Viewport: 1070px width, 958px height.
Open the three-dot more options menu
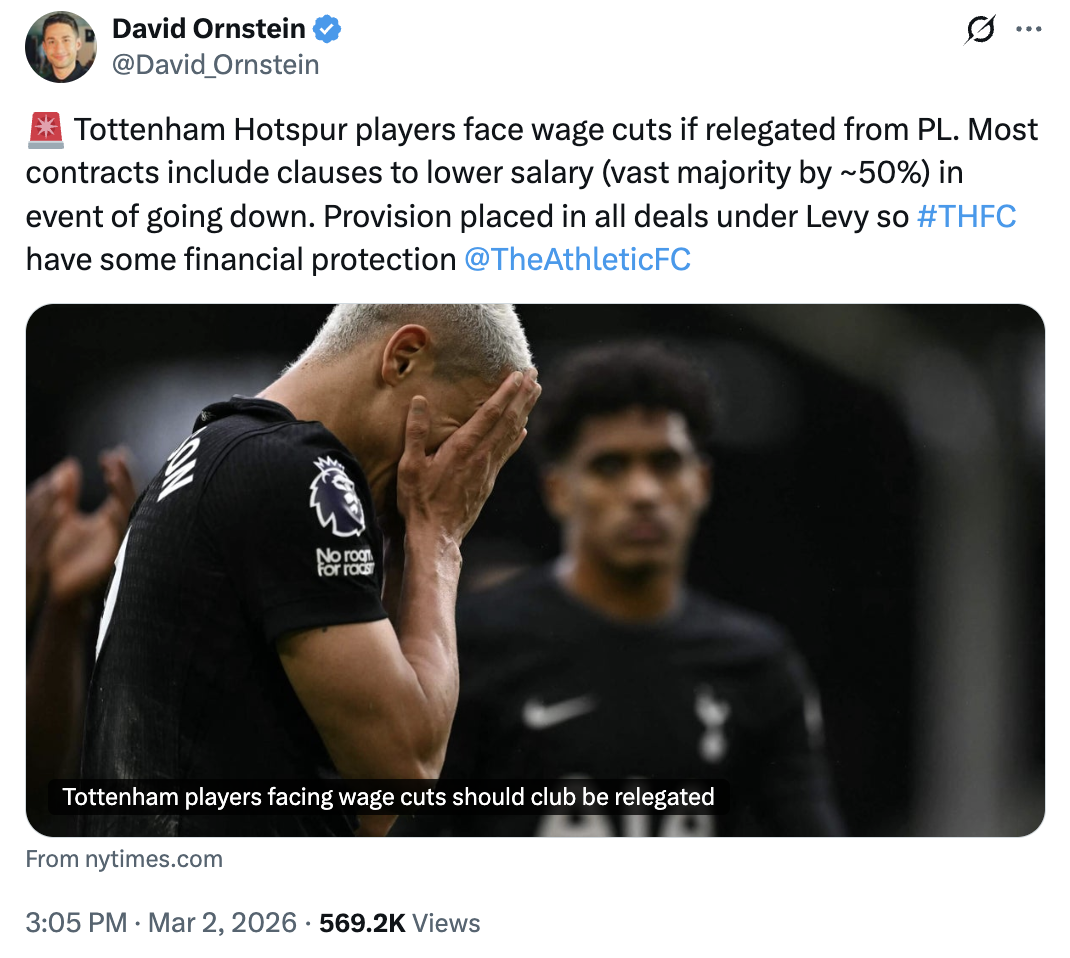(x=1028, y=30)
